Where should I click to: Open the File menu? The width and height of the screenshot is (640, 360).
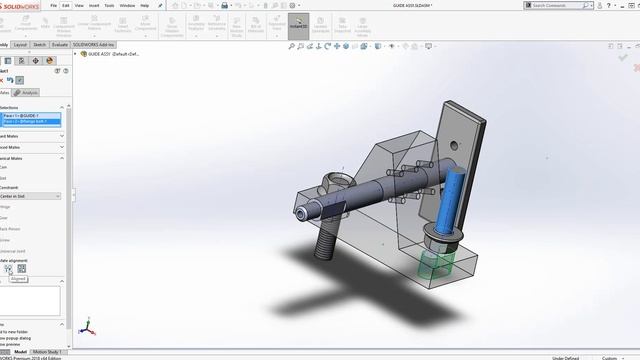[x=53, y=6]
